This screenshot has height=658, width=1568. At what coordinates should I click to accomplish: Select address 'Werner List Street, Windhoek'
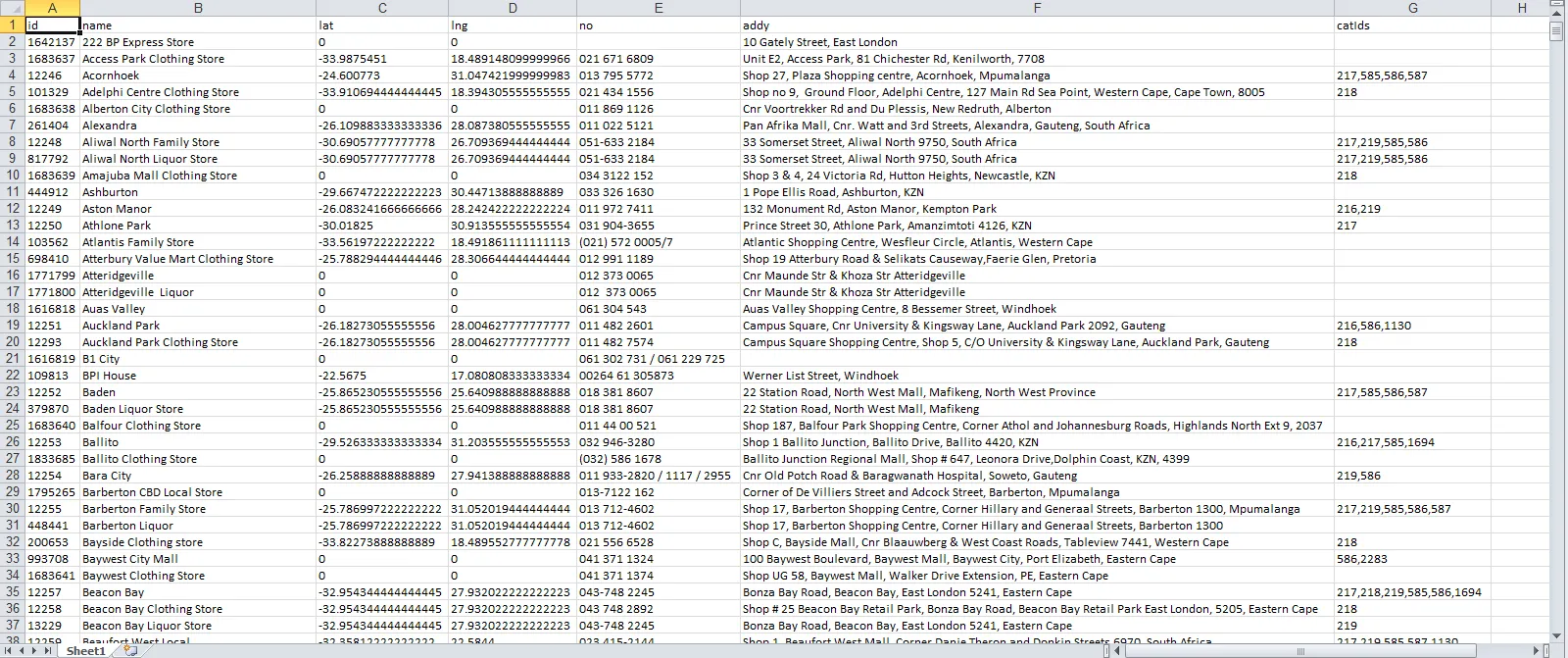tap(1037, 376)
